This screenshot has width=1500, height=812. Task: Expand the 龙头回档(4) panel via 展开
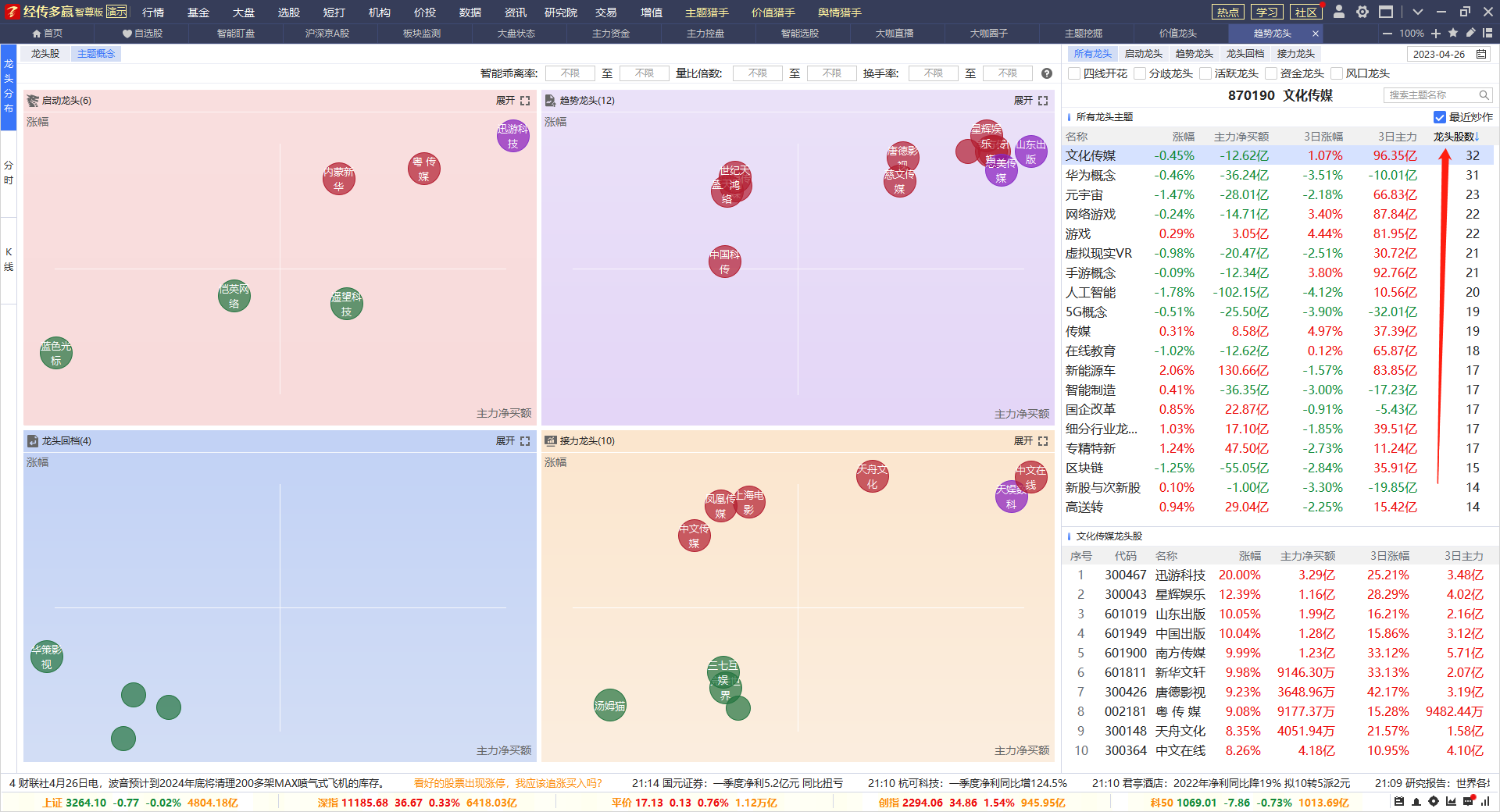[x=505, y=441]
